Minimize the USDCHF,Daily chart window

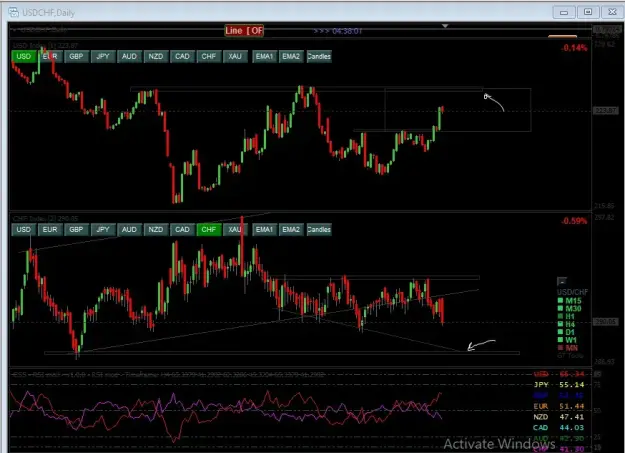564,12
